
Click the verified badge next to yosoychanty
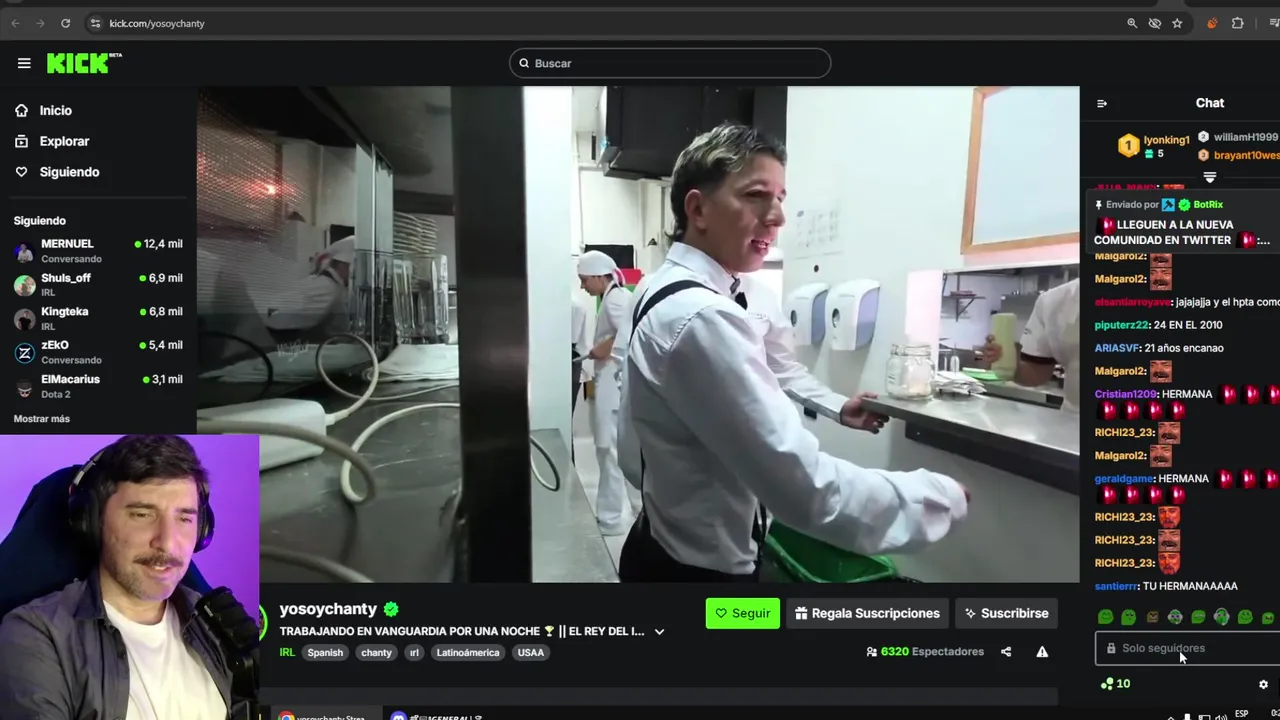pyautogui.click(x=391, y=609)
